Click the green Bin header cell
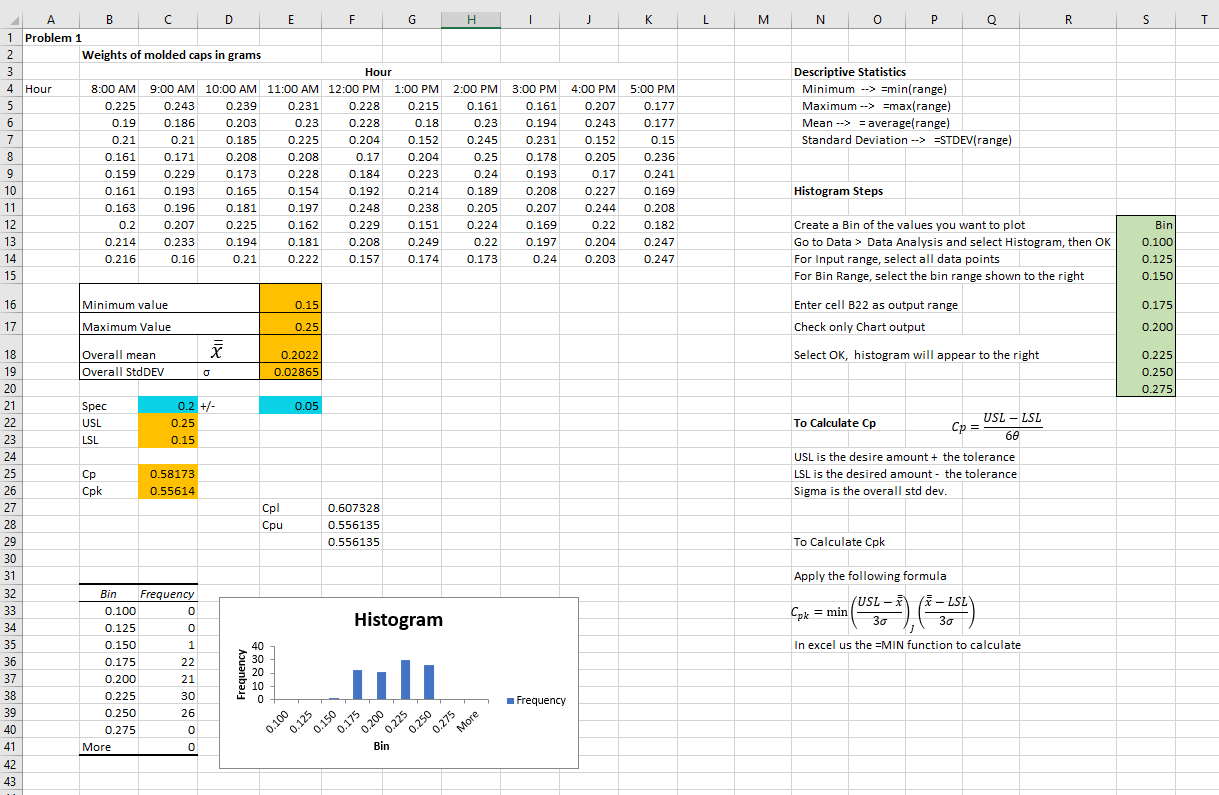This screenshot has height=795, width=1219. tap(1145, 225)
